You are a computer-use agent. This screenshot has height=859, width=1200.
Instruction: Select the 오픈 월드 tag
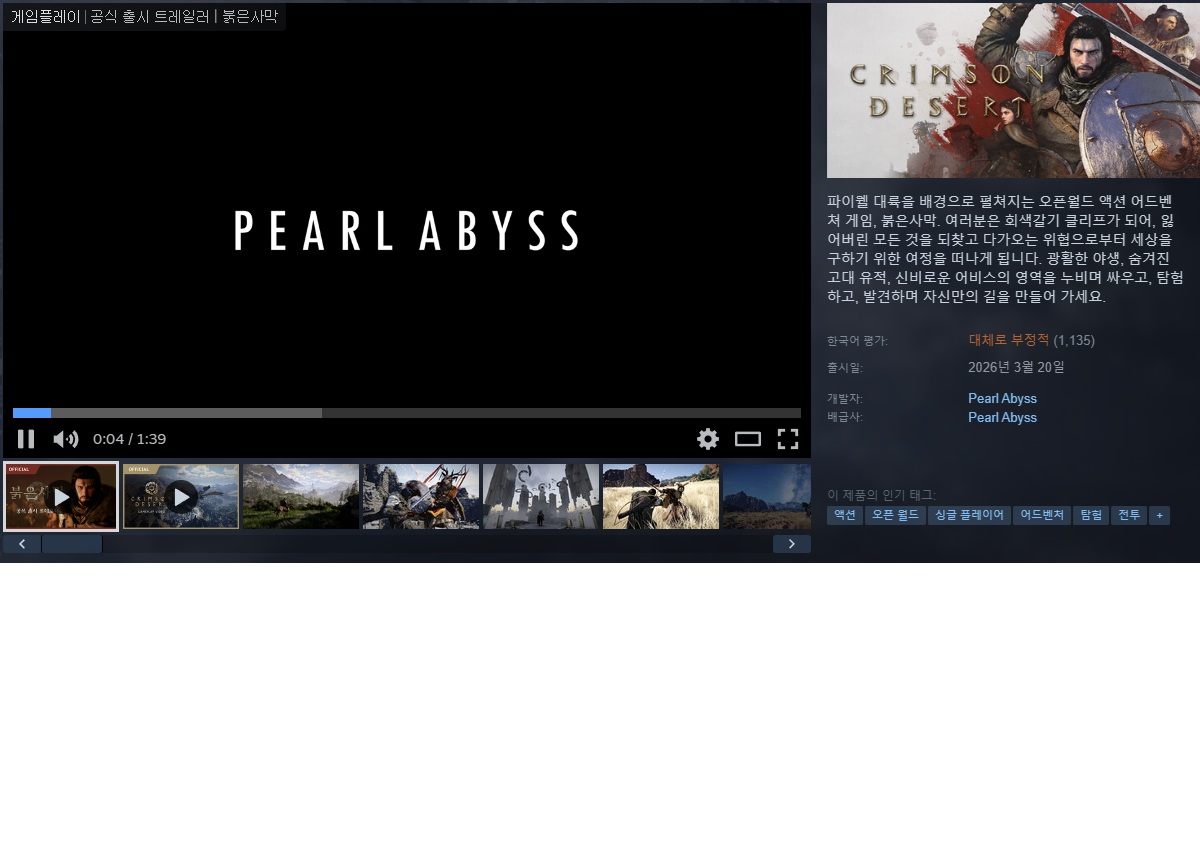[895, 515]
